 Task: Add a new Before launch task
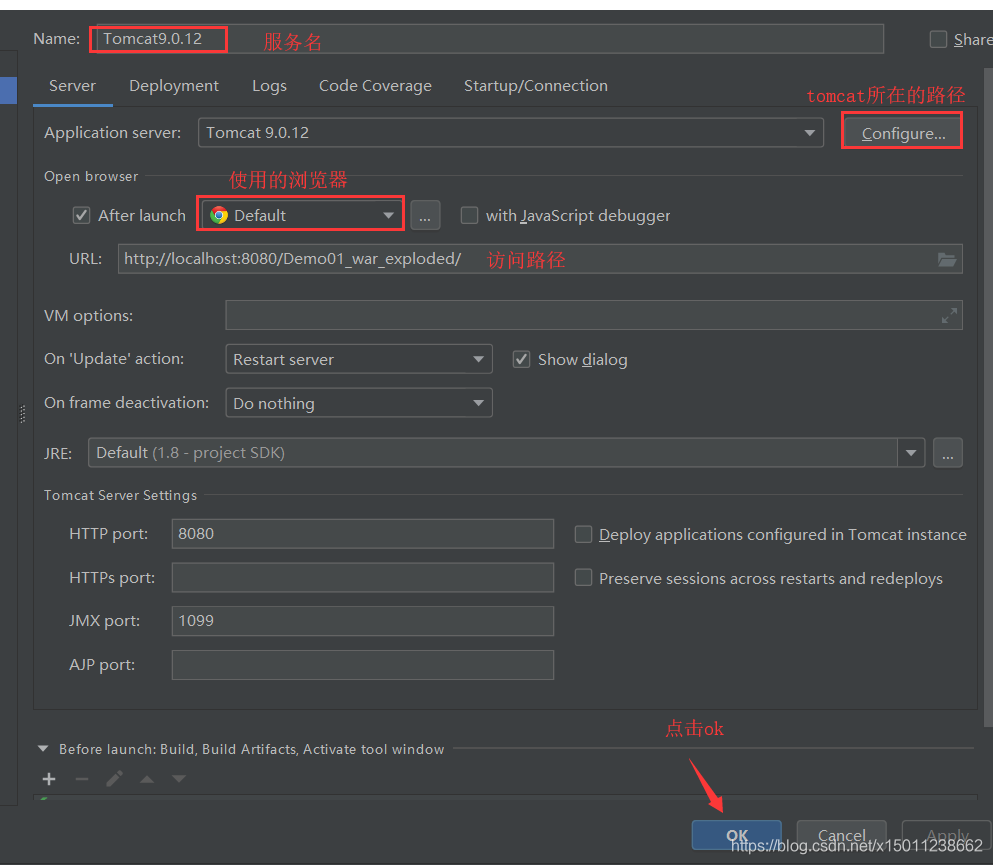coord(49,779)
